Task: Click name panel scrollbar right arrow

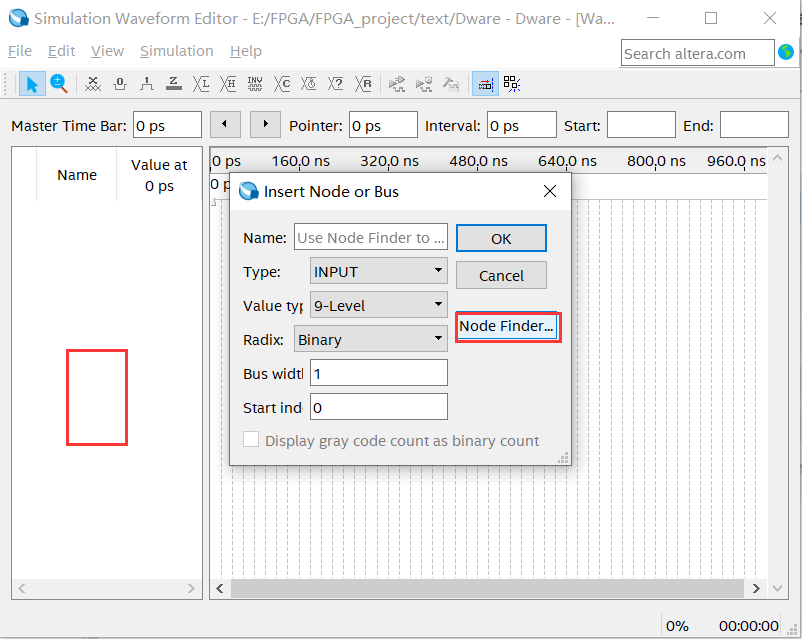Action: click(191, 589)
